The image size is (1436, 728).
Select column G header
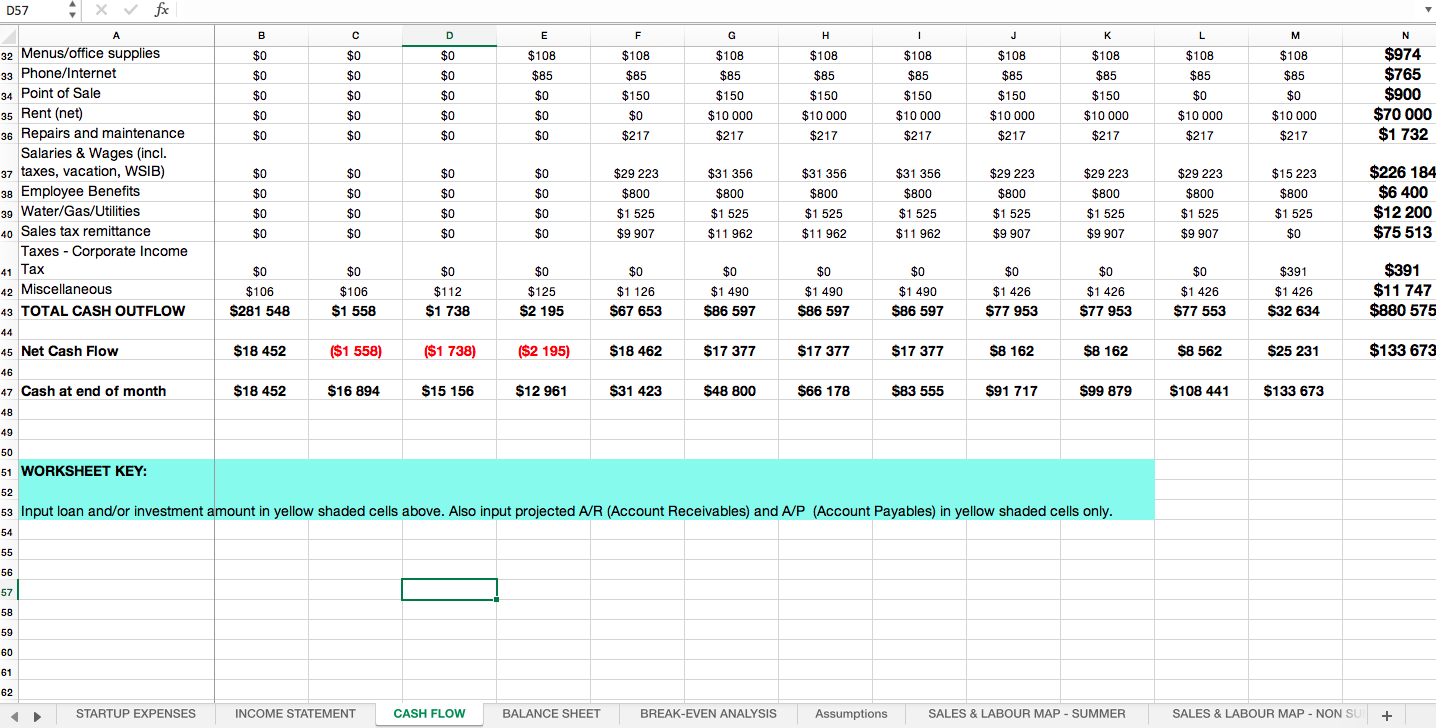click(731, 35)
